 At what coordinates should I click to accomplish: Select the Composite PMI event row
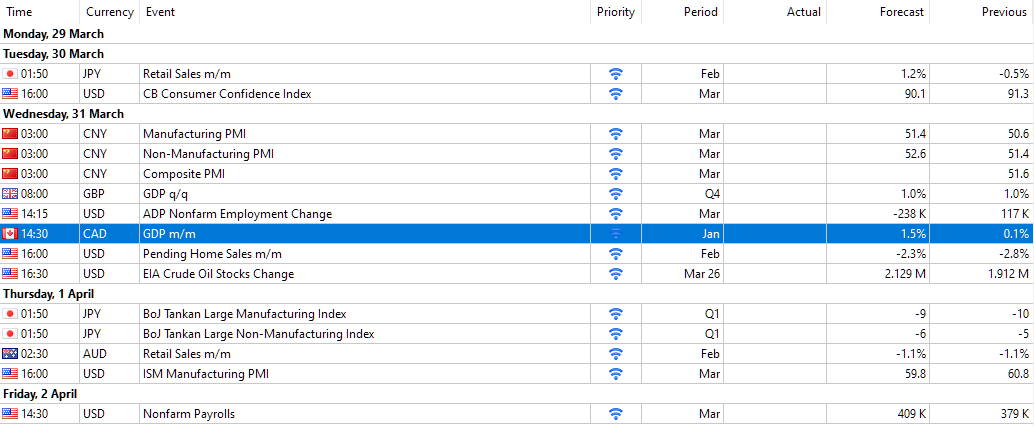click(181, 174)
